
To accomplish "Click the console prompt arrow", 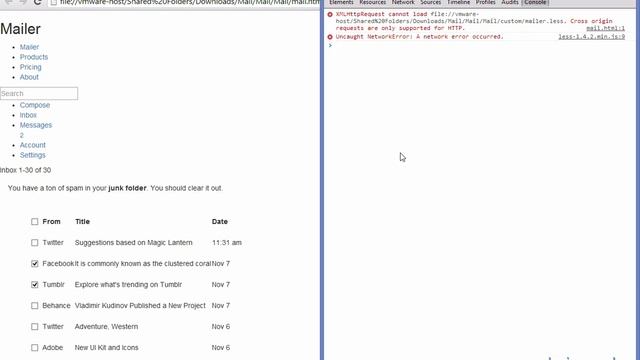I will (x=330, y=45).
